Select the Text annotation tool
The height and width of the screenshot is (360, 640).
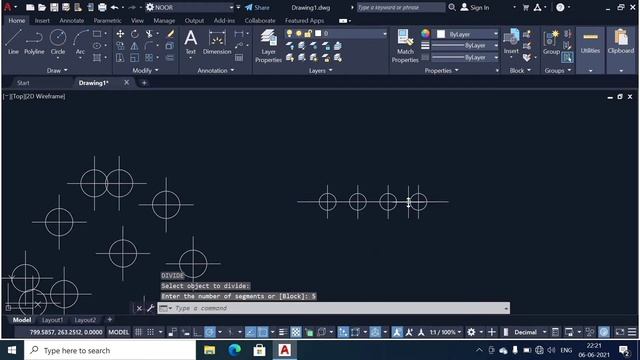(191, 42)
